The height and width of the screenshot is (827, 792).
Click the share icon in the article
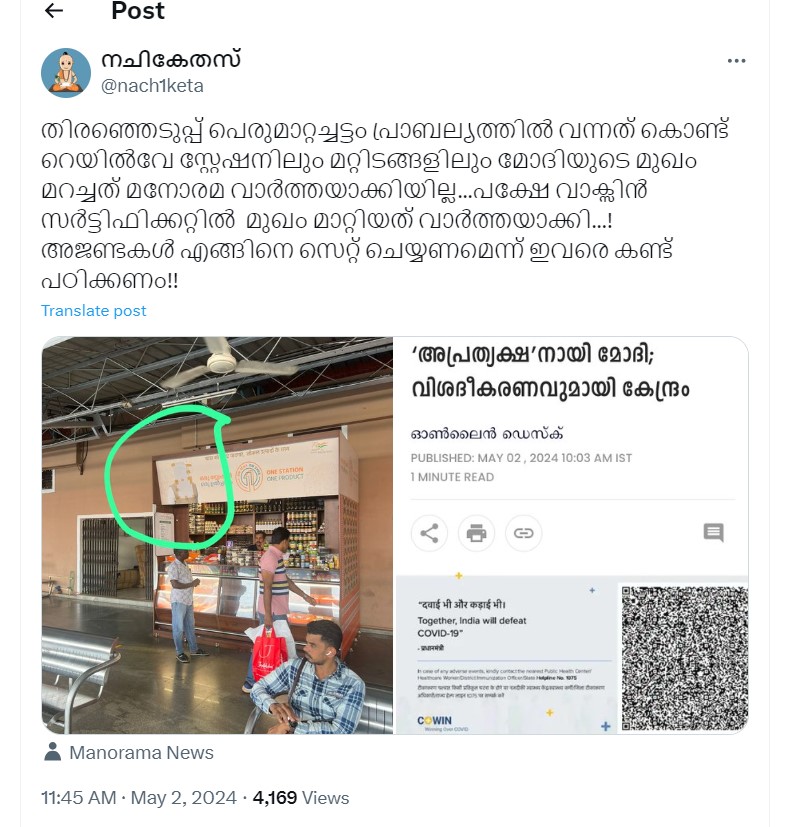[429, 533]
